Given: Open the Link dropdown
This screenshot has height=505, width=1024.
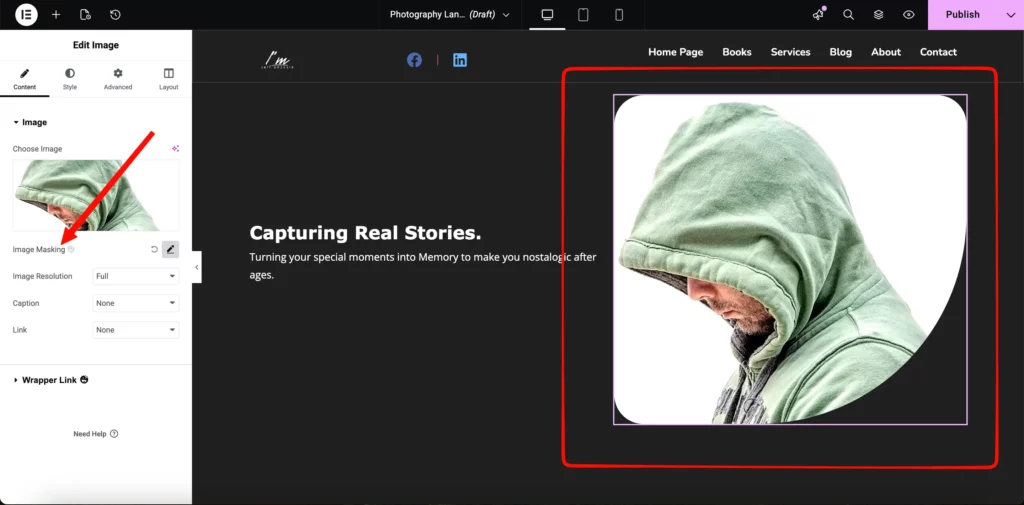Looking at the screenshot, I should pyautogui.click(x=136, y=330).
